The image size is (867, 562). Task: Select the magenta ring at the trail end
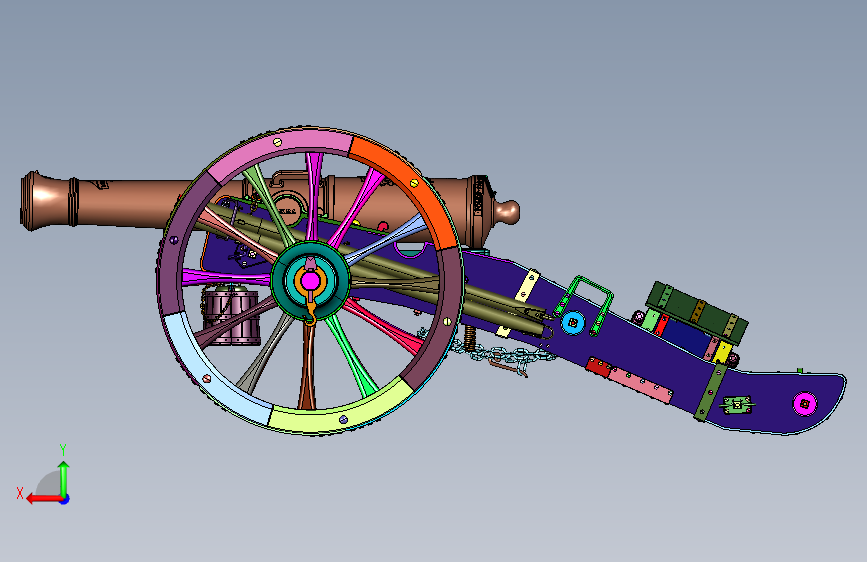point(805,404)
